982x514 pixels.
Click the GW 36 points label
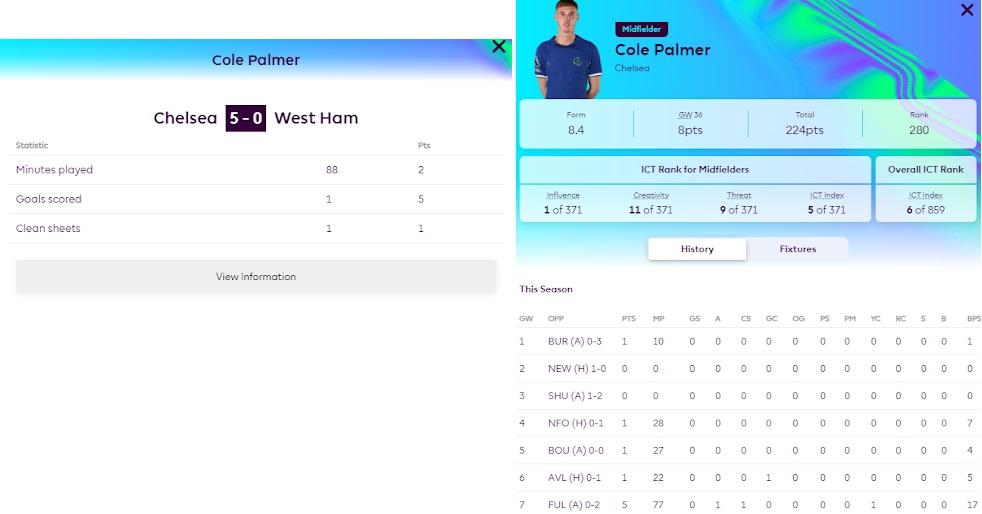(690, 115)
